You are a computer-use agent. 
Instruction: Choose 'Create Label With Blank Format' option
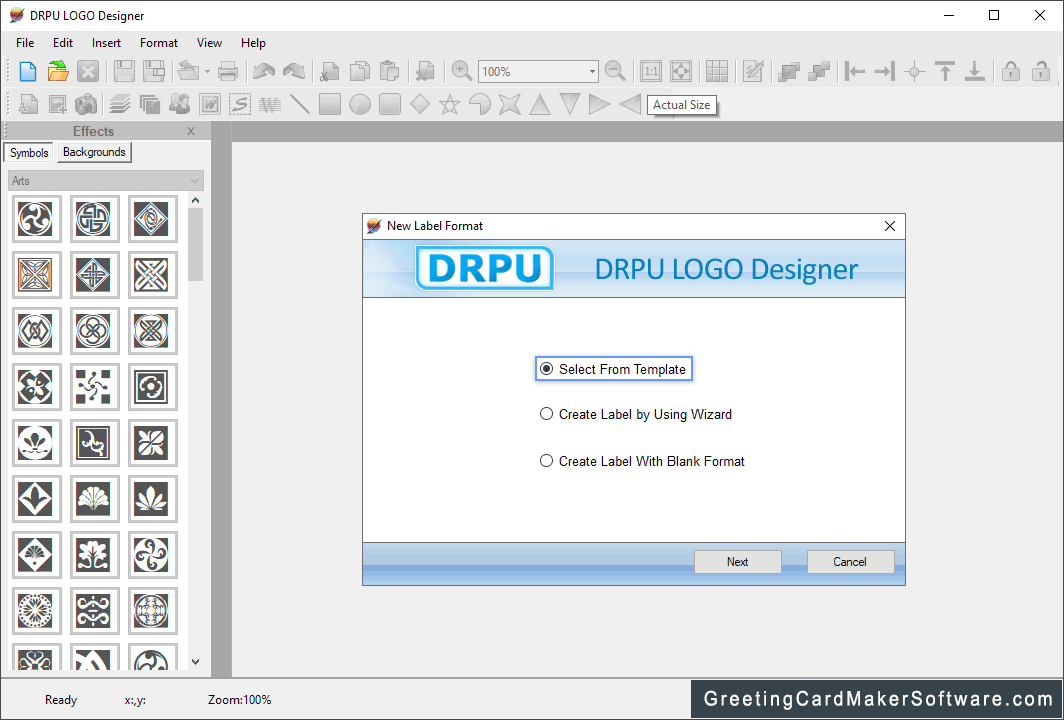coord(642,461)
